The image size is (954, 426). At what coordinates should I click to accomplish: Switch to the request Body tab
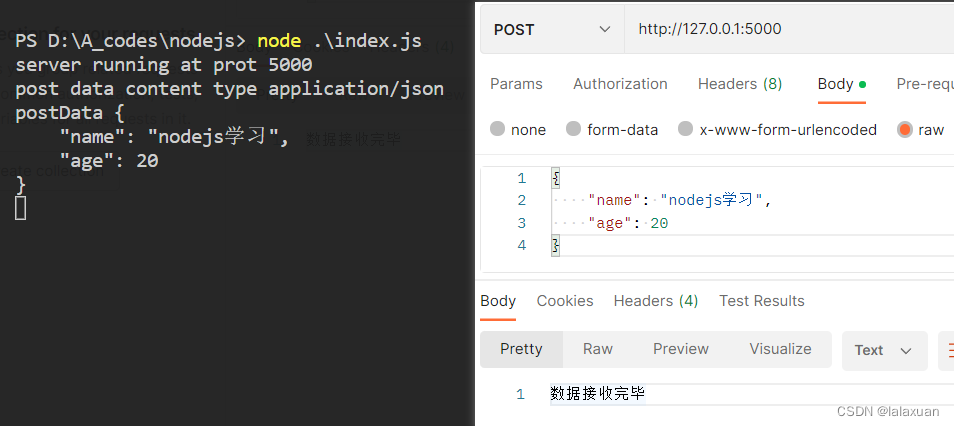coord(841,84)
